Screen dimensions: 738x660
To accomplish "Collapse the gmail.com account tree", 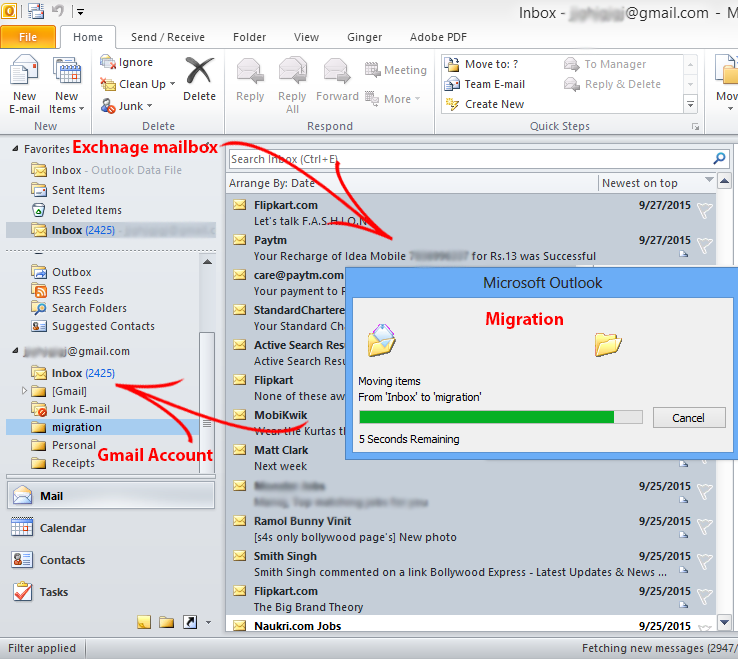I will (15, 350).
